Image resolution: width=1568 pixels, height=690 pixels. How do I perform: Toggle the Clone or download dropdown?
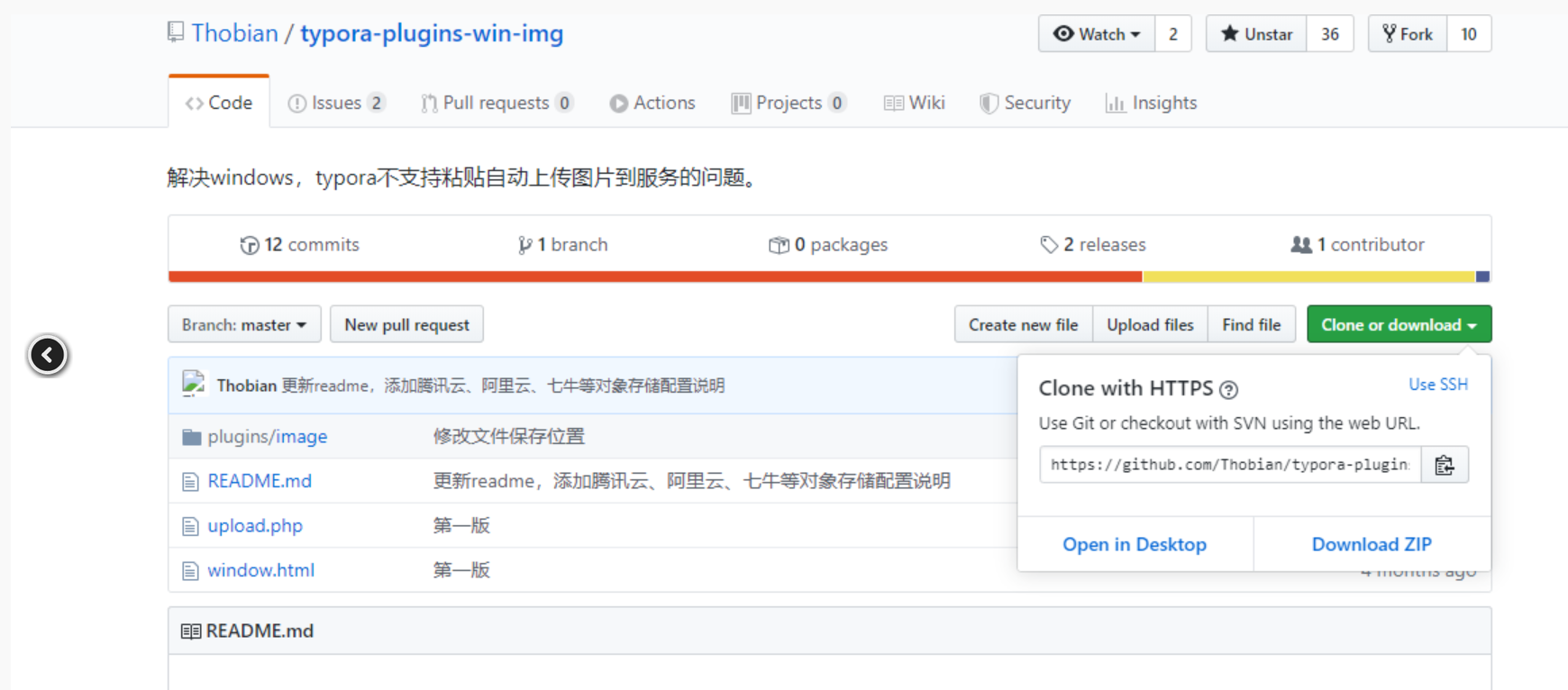tap(1399, 324)
